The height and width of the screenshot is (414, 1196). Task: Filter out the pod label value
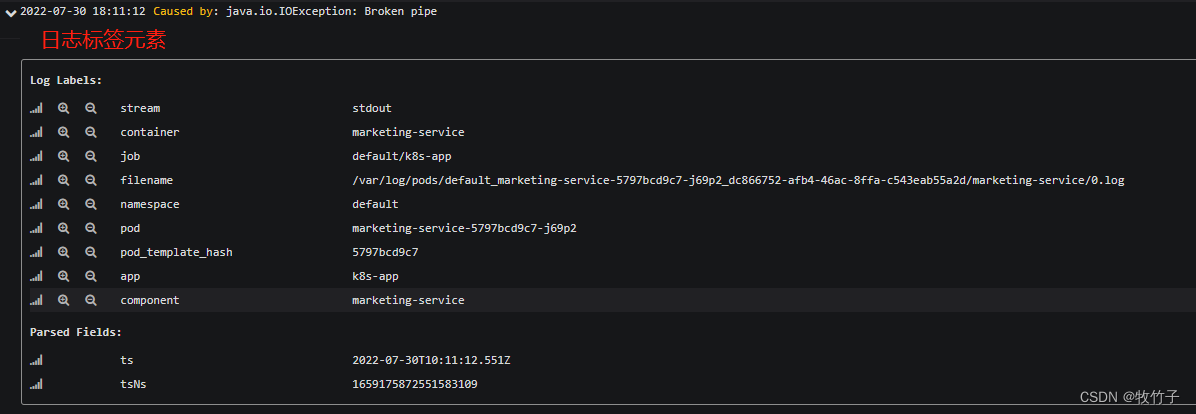coord(90,228)
